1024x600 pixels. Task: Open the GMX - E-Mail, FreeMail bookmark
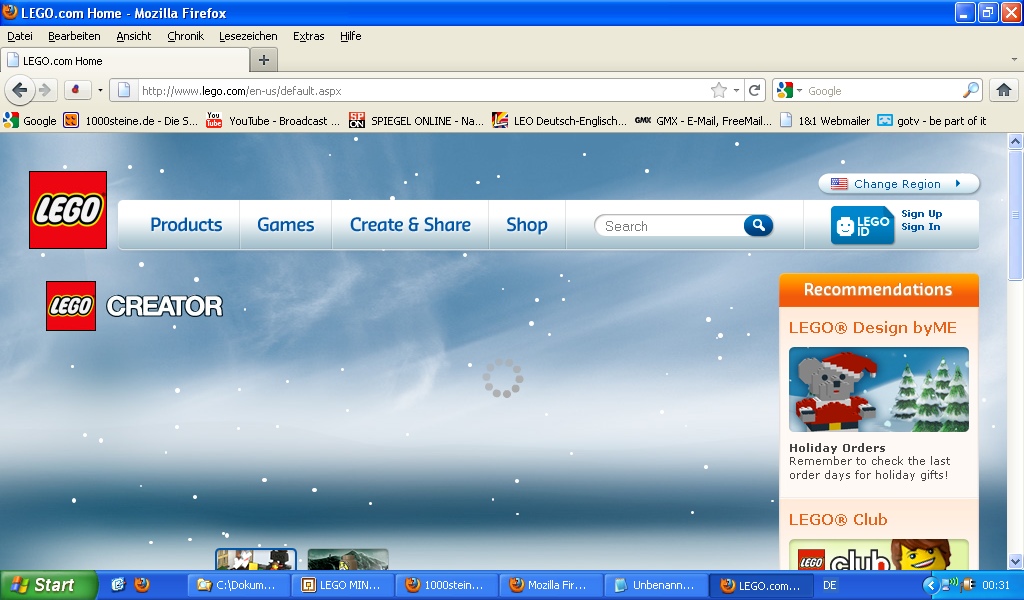click(703, 121)
